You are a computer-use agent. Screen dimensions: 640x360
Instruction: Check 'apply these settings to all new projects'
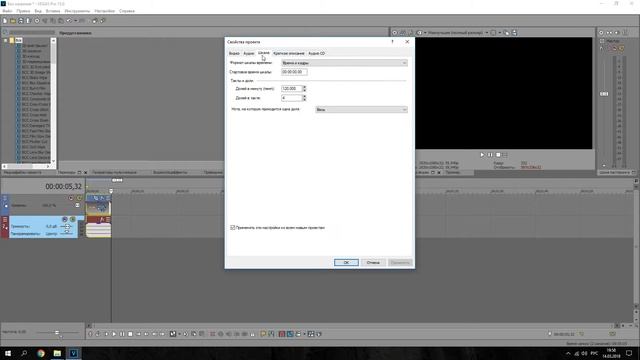point(233,228)
